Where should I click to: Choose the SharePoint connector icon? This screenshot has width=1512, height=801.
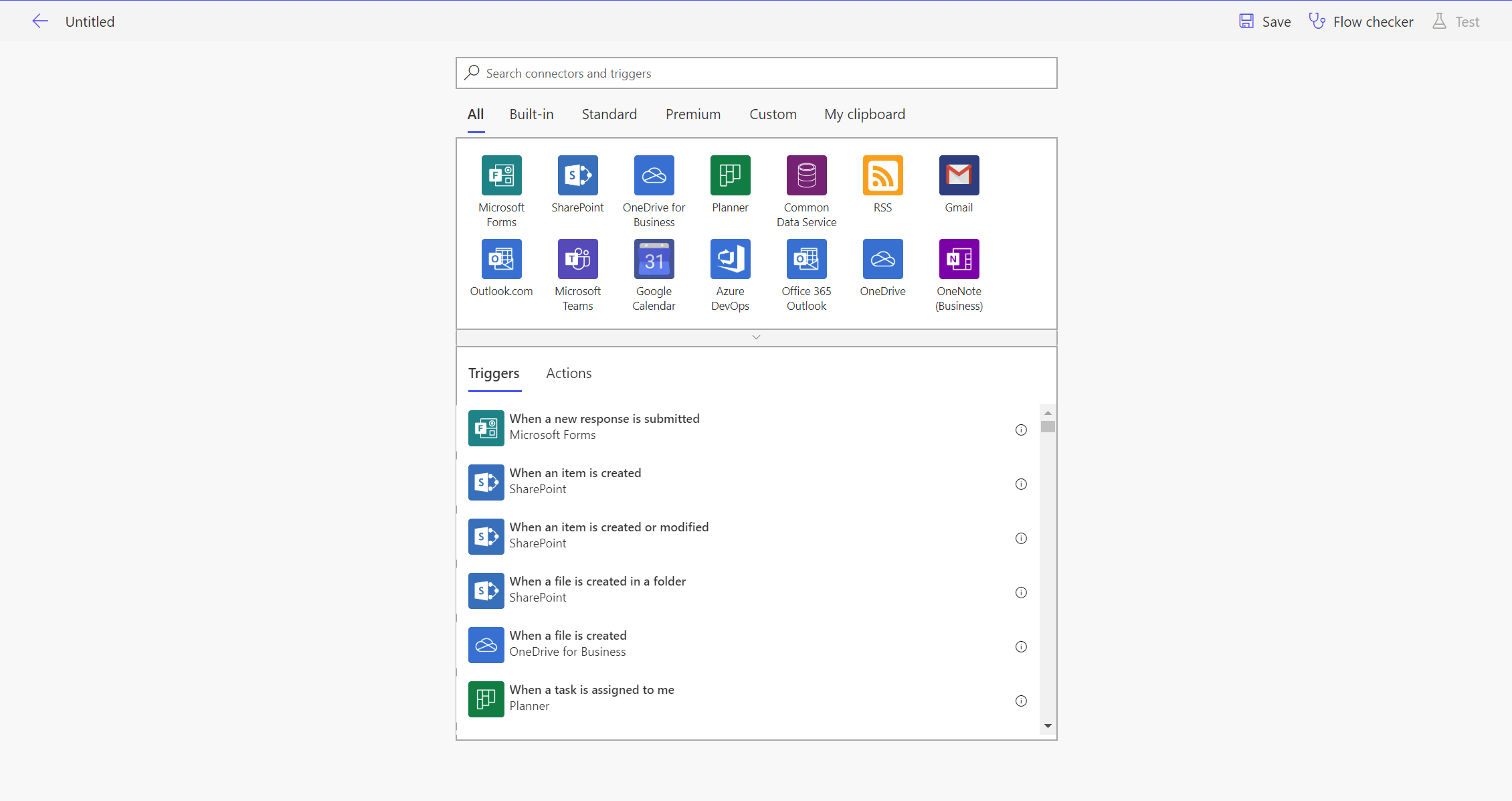tap(577, 175)
